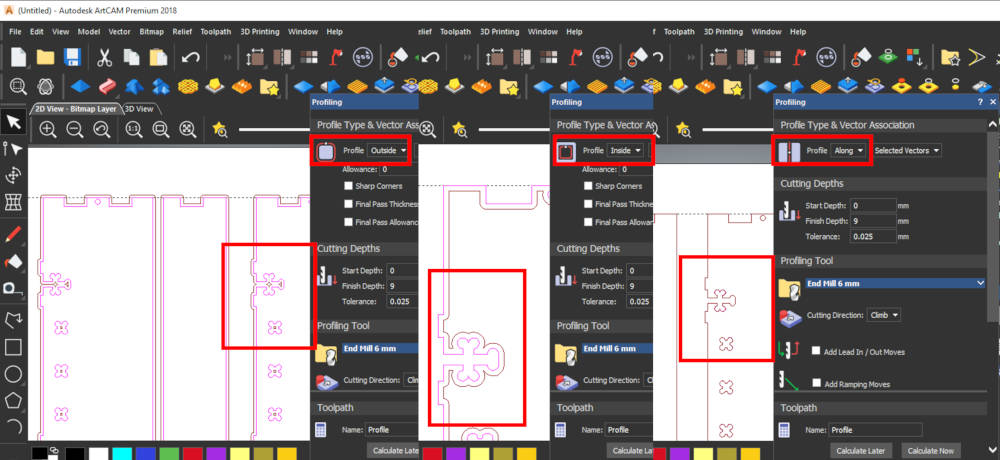Image resolution: width=1000 pixels, height=460 pixels.
Task: Select the Create Arc tool
Action: (14, 426)
